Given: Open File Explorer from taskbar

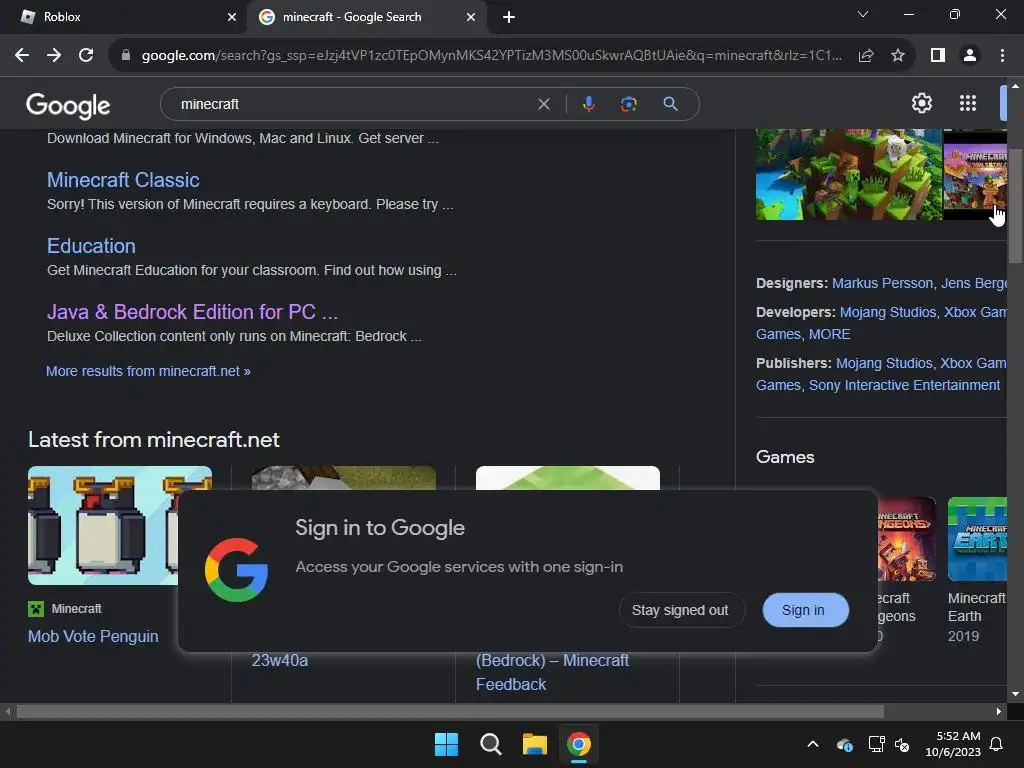Looking at the screenshot, I should tap(534, 744).
